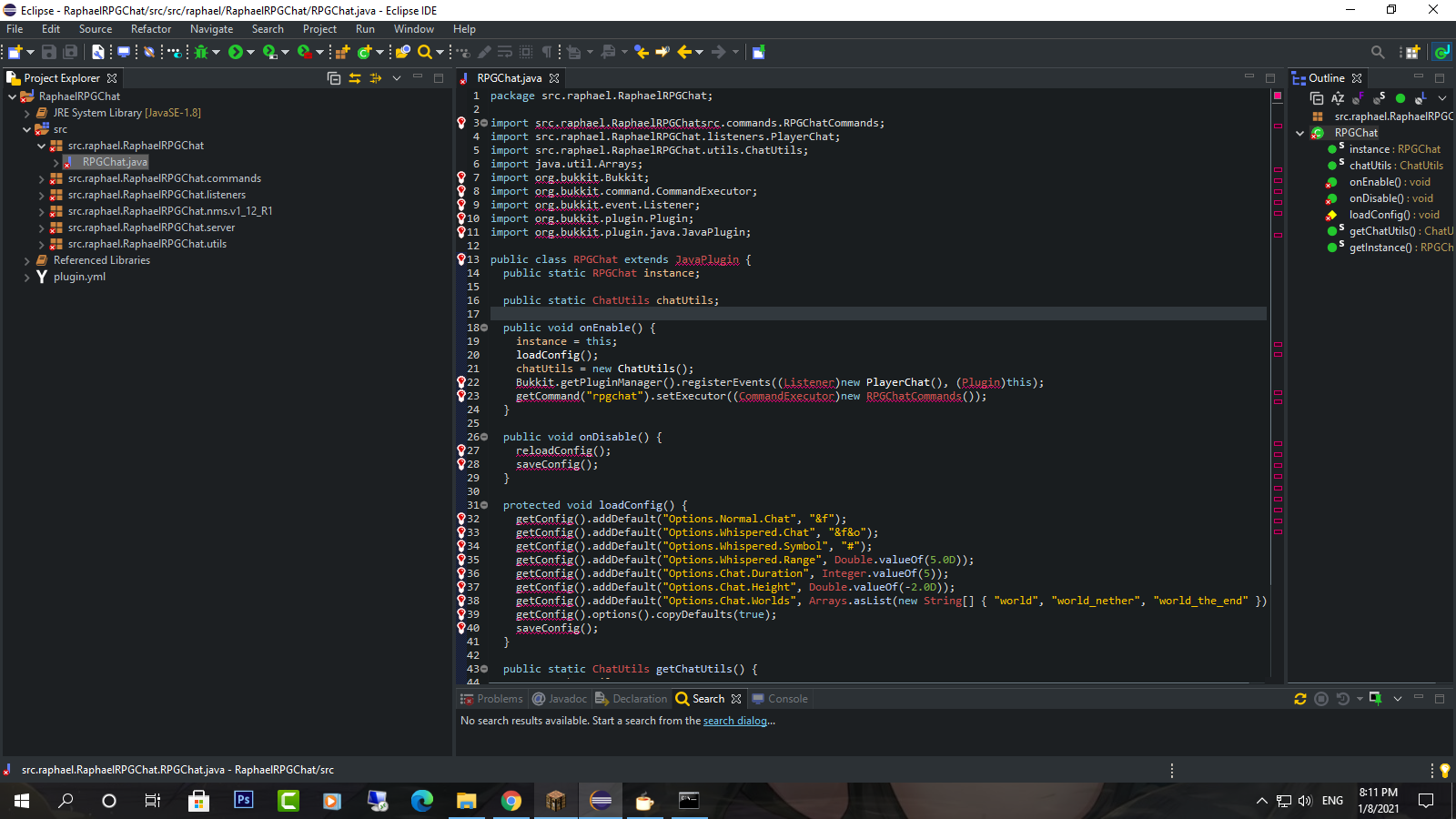Expand the src.raphael.RaphaelRPGChat.commands package
This screenshot has height=819, width=1456.
(x=42, y=179)
